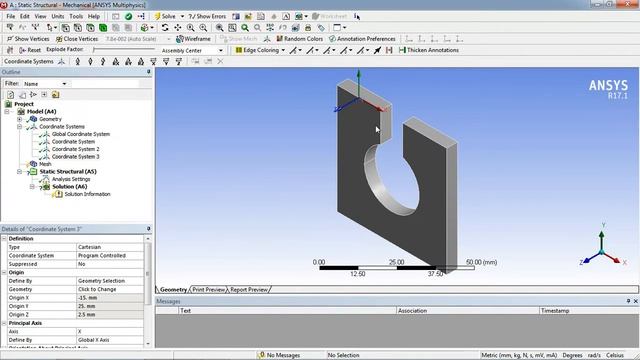Viewport: 640px width, 360px height.
Task: Open the Solve dropdown arrow
Action: (x=182, y=16)
